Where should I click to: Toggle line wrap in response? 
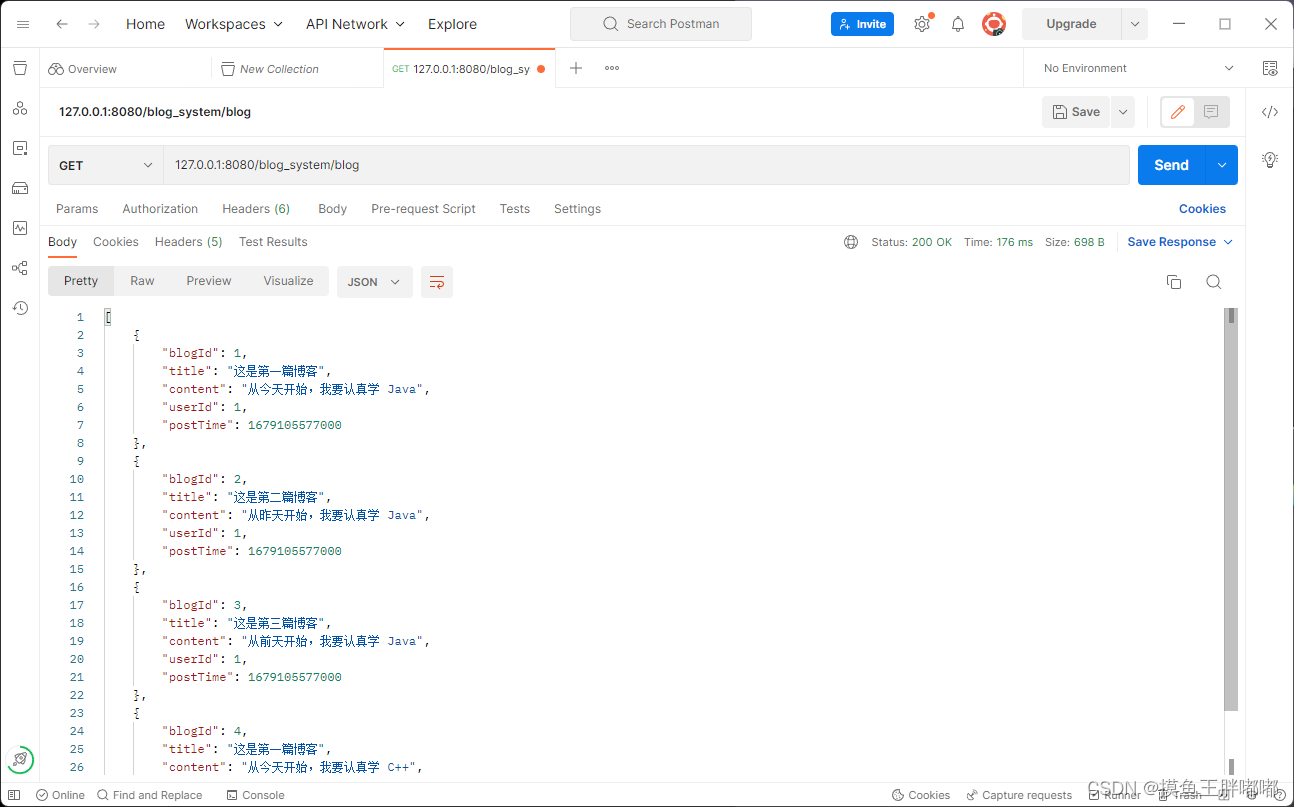(x=437, y=282)
